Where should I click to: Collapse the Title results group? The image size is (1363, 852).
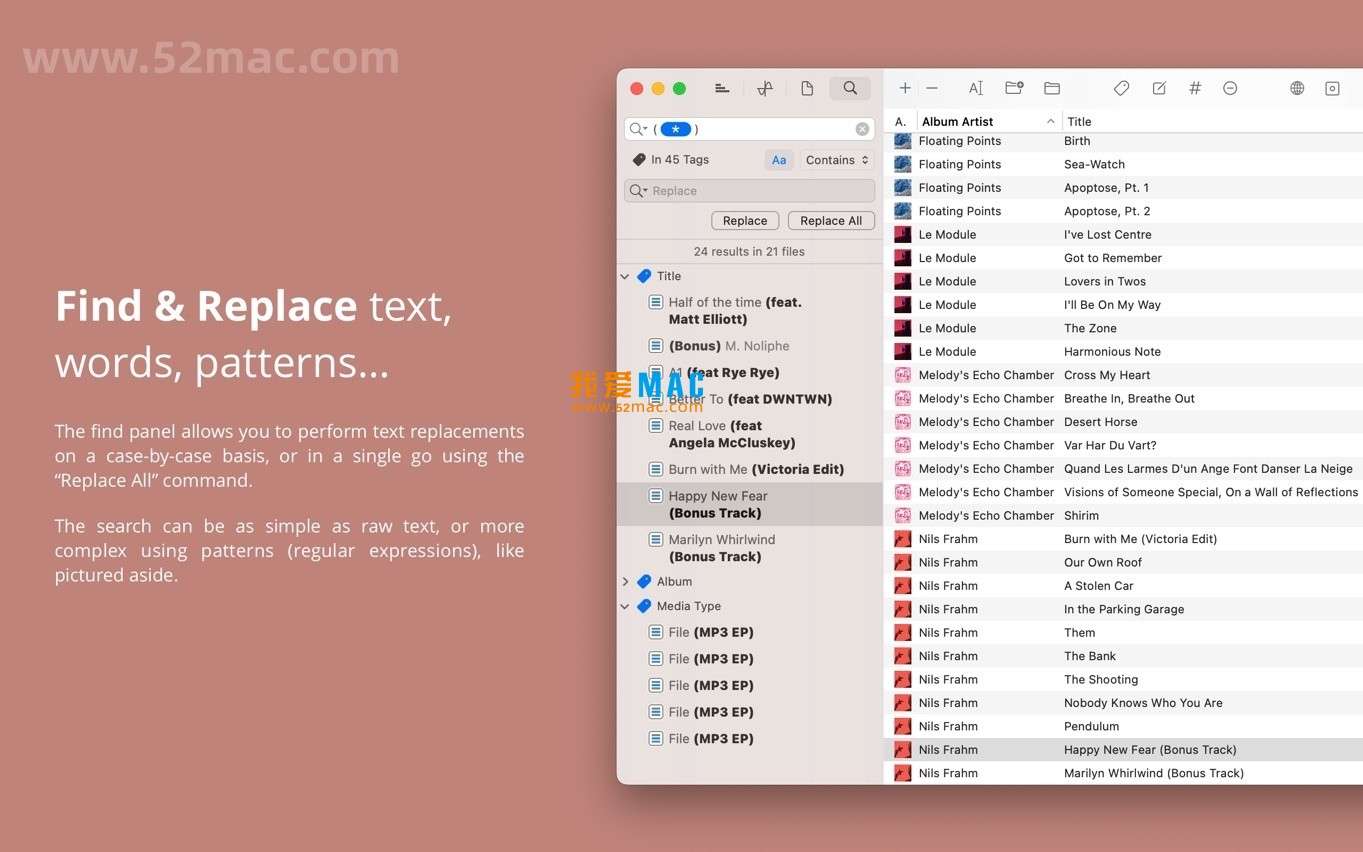pyautogui.click(x=625, y=276)
